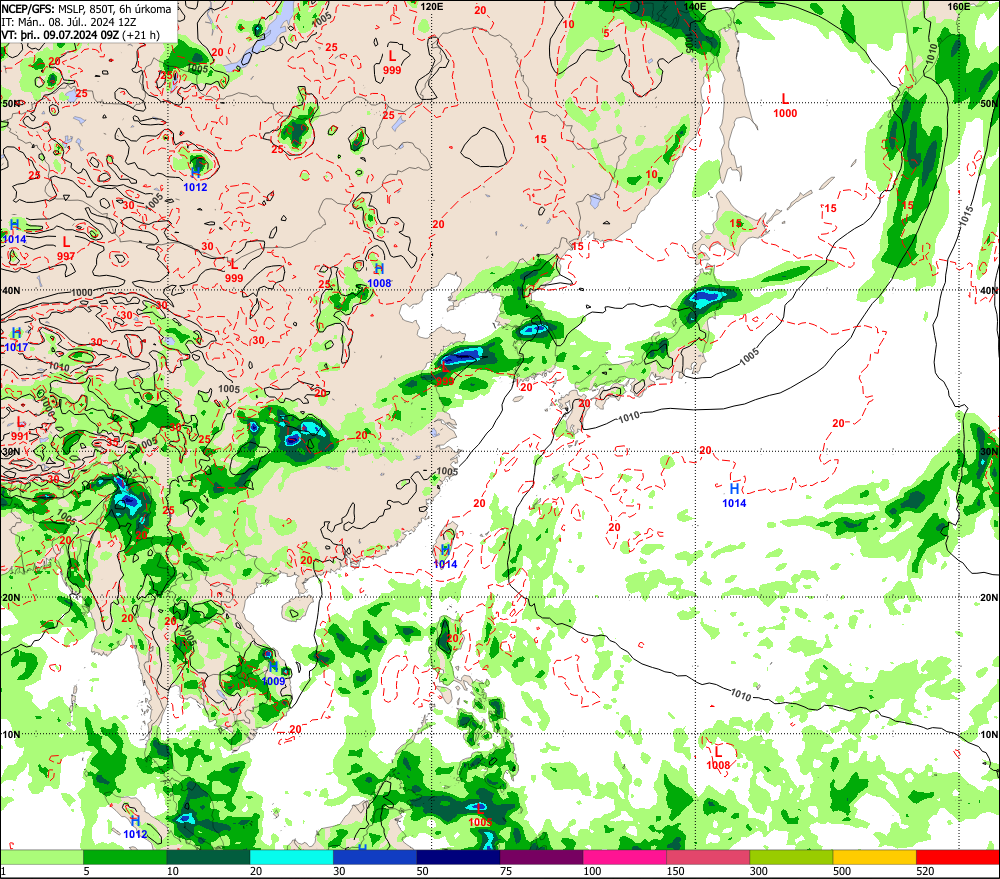The height and width of the screenshot is (879, 1000).
Task: Pick the yellow-green 300–500 mm legend swatch
Action: pyautogui.click(x=791, y=857)
